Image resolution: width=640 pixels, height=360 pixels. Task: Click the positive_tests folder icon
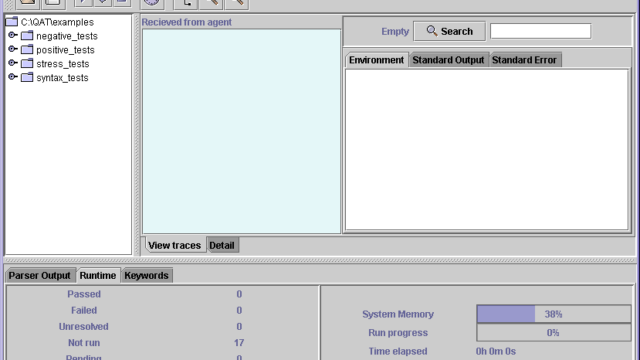point(27,50)
